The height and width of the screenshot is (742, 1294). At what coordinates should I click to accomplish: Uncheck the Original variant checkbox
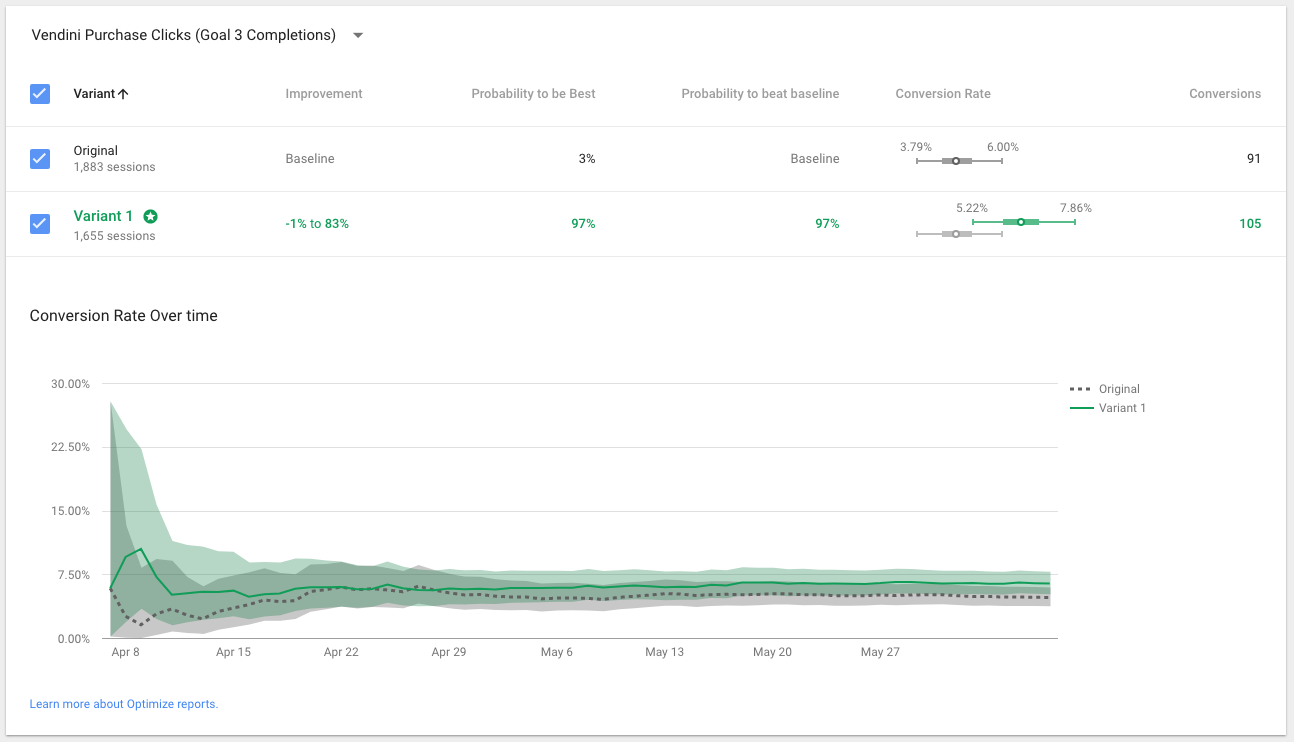pos(40,159)
